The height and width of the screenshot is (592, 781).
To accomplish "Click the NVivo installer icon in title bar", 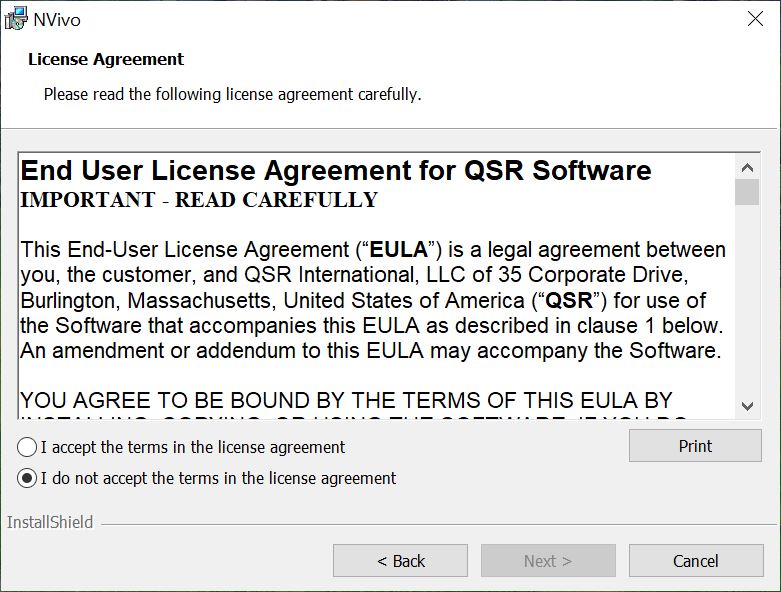I will click(15, 19).
